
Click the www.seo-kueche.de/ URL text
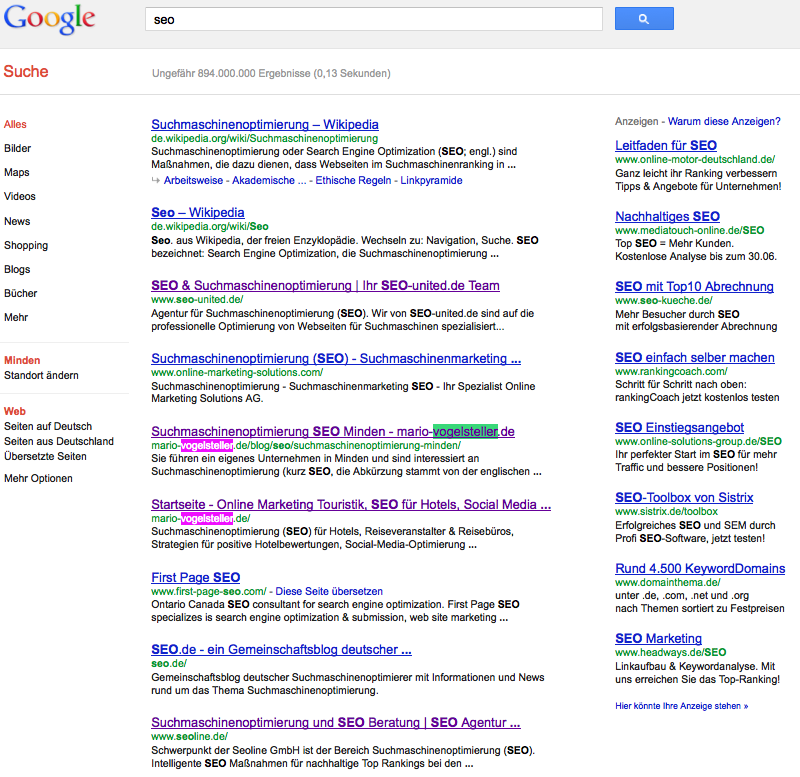(664, 300)
